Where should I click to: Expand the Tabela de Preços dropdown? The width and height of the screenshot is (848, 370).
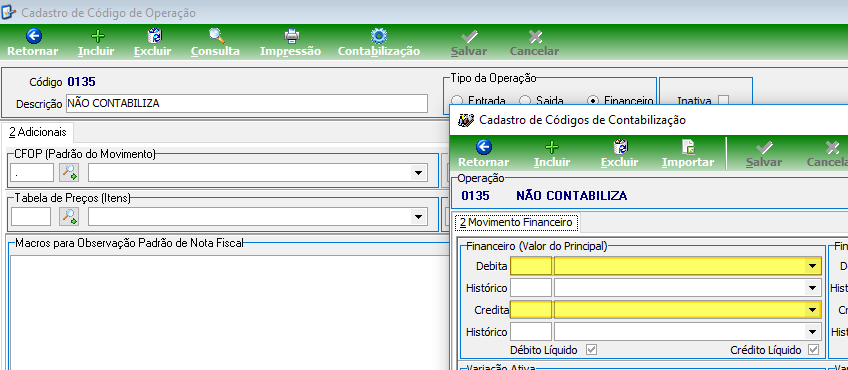[x=418, y=217]
